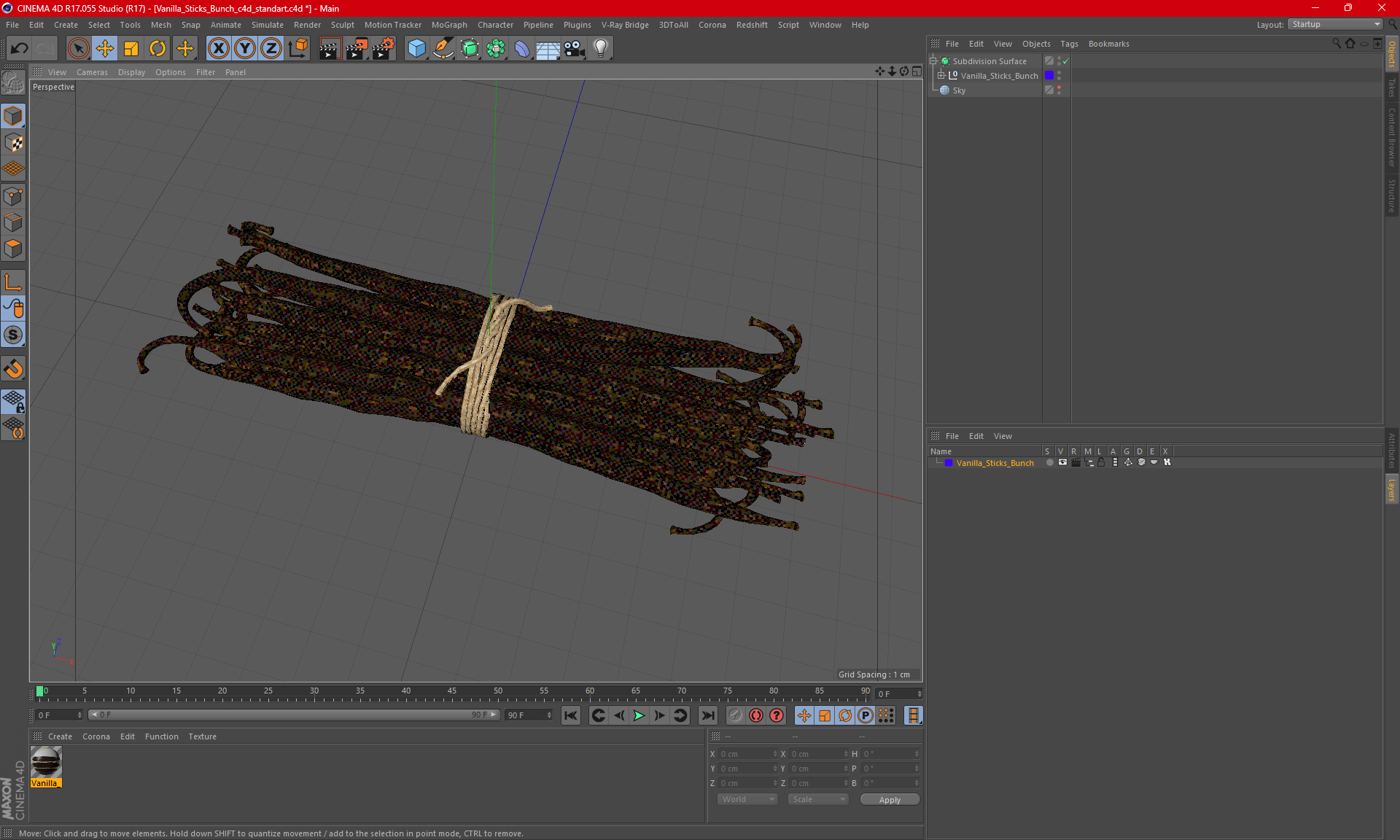The image size is (1400, 840).
Task: Open the World coordinate dropdown
Action: click(747, 800)
